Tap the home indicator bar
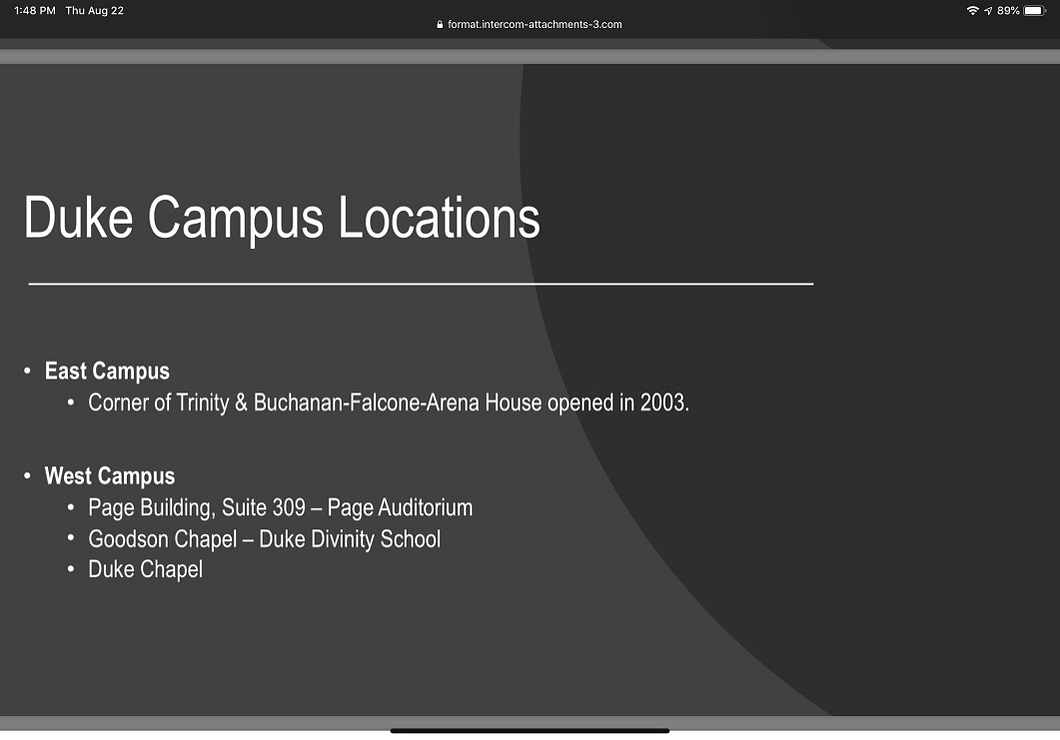 529,731
